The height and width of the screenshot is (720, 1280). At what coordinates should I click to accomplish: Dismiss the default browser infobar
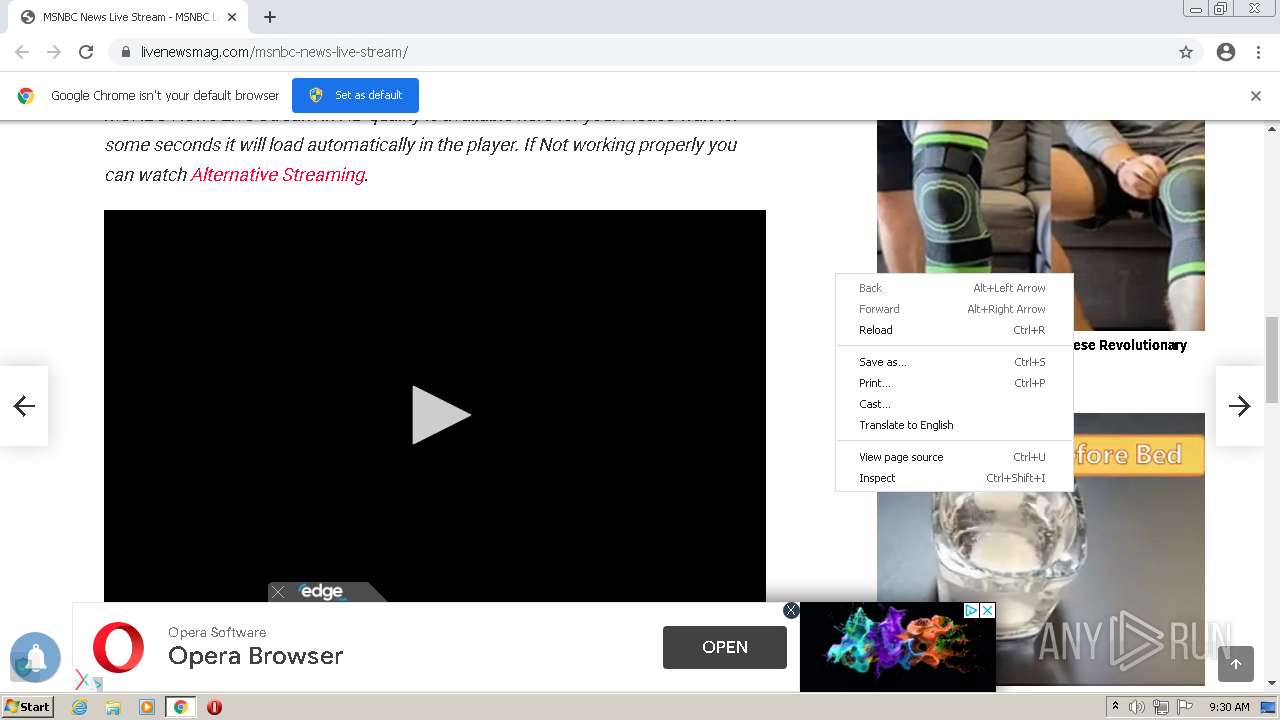point(1256,96)
